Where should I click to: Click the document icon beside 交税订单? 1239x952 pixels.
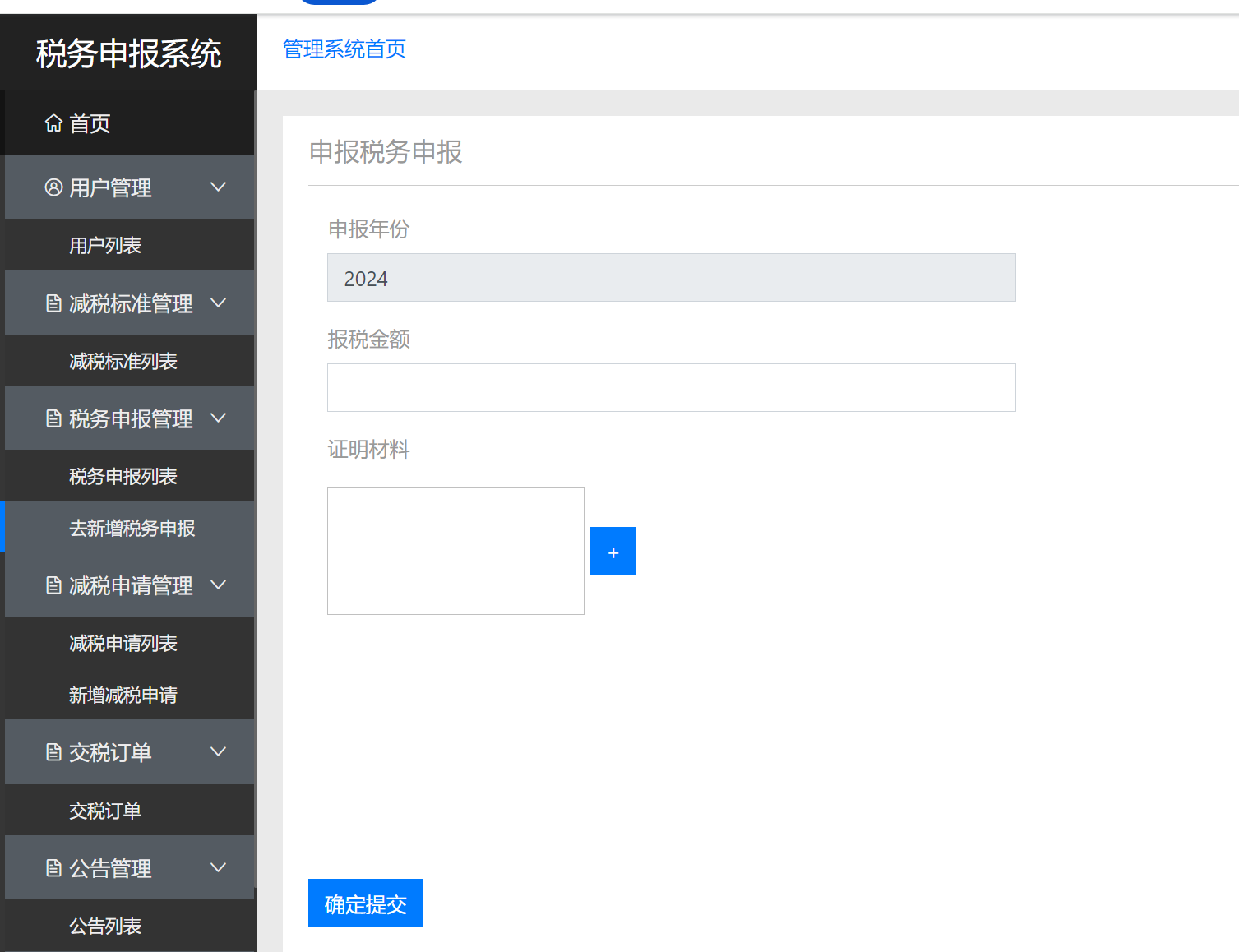coord(53,751)
